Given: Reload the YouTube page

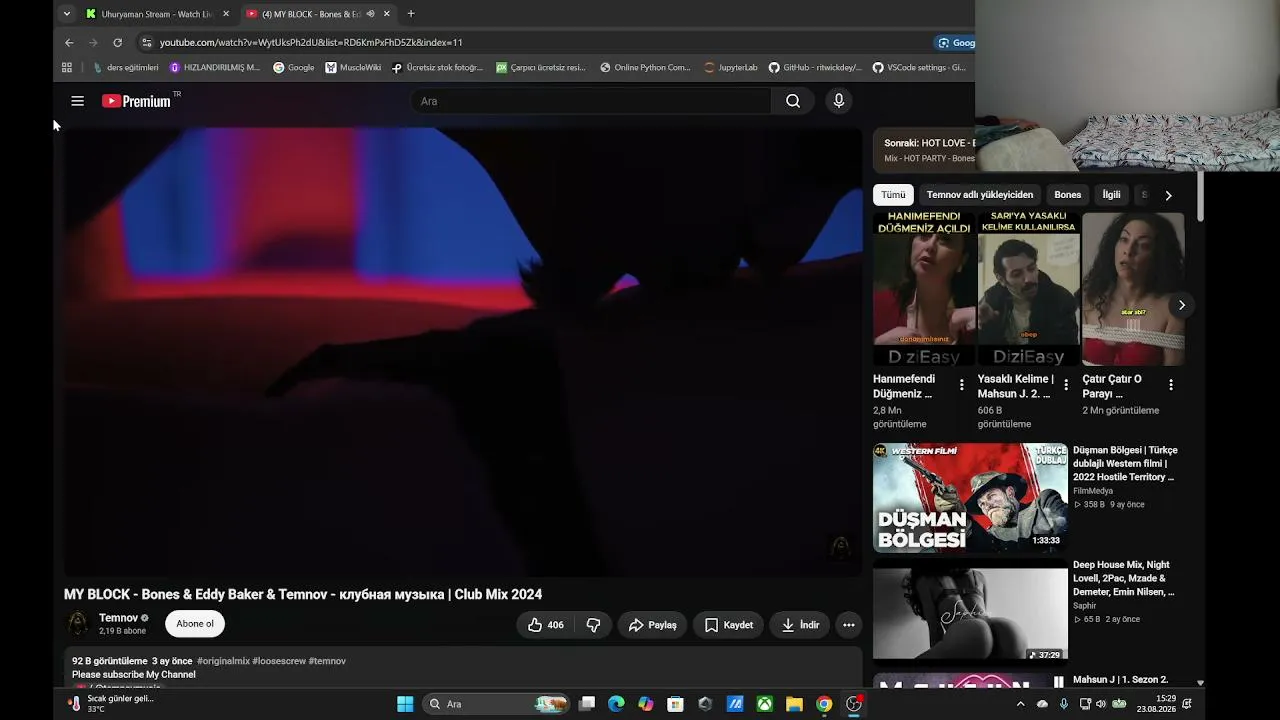Looking at the screenshot, I should [x=117, y=42].
